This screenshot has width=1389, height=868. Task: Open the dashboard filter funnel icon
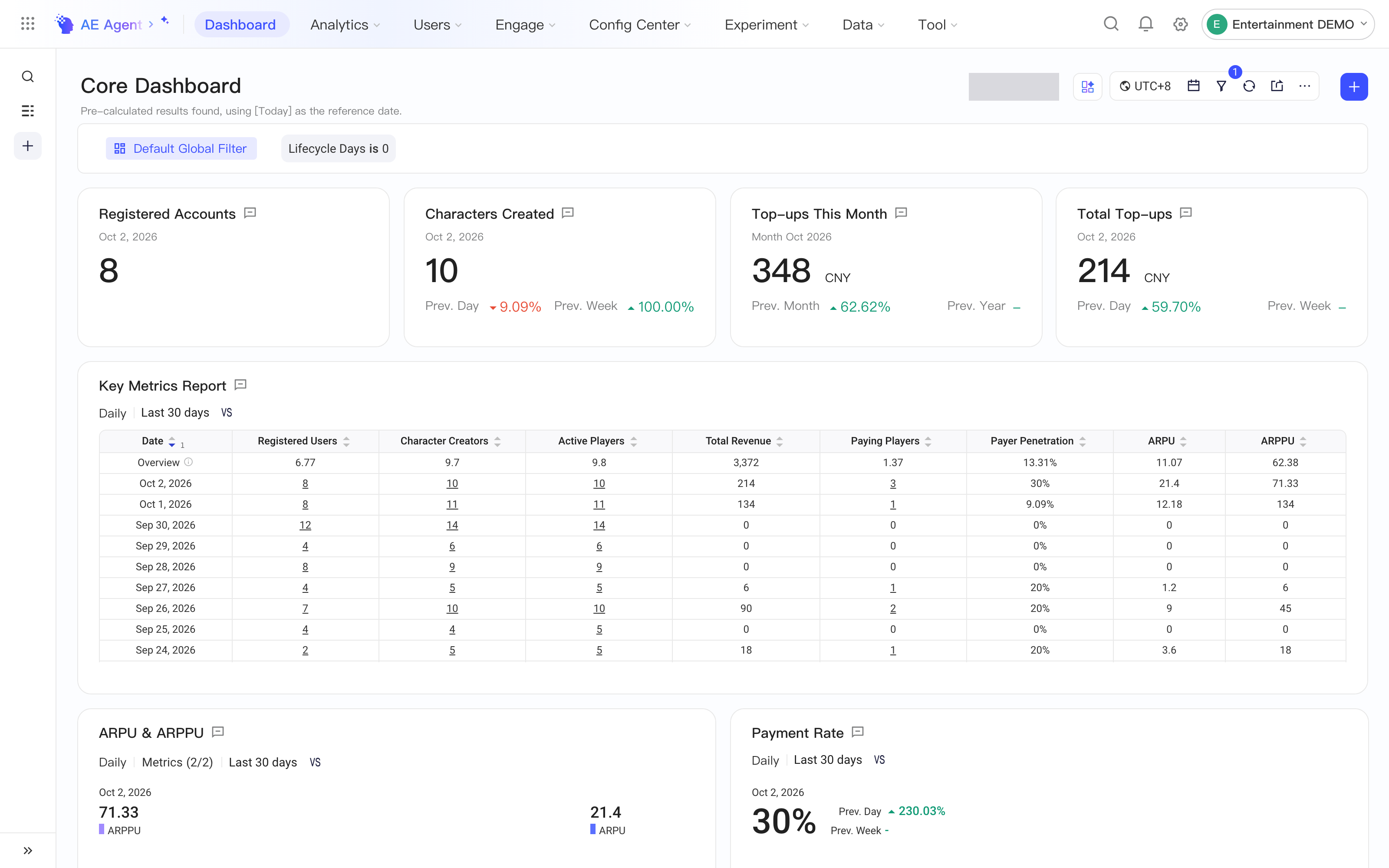1221,86
